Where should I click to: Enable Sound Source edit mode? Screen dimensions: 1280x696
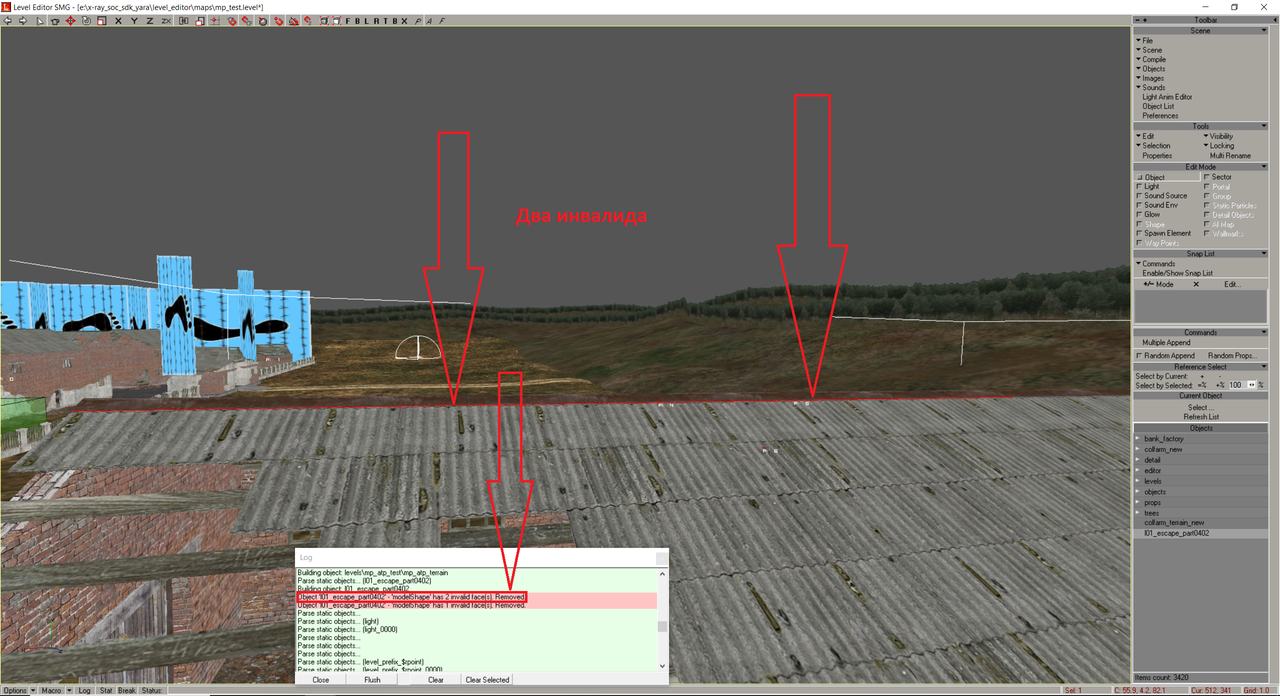point(1140,196)
